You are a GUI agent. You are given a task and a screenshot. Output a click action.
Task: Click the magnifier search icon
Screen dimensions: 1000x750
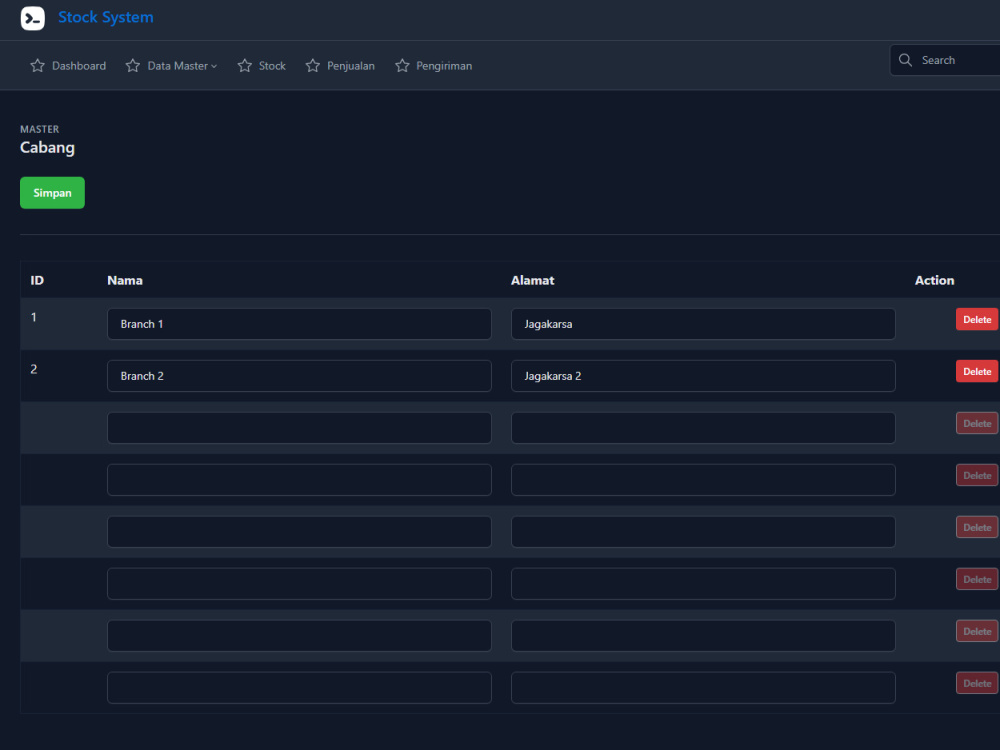[905, 60]
